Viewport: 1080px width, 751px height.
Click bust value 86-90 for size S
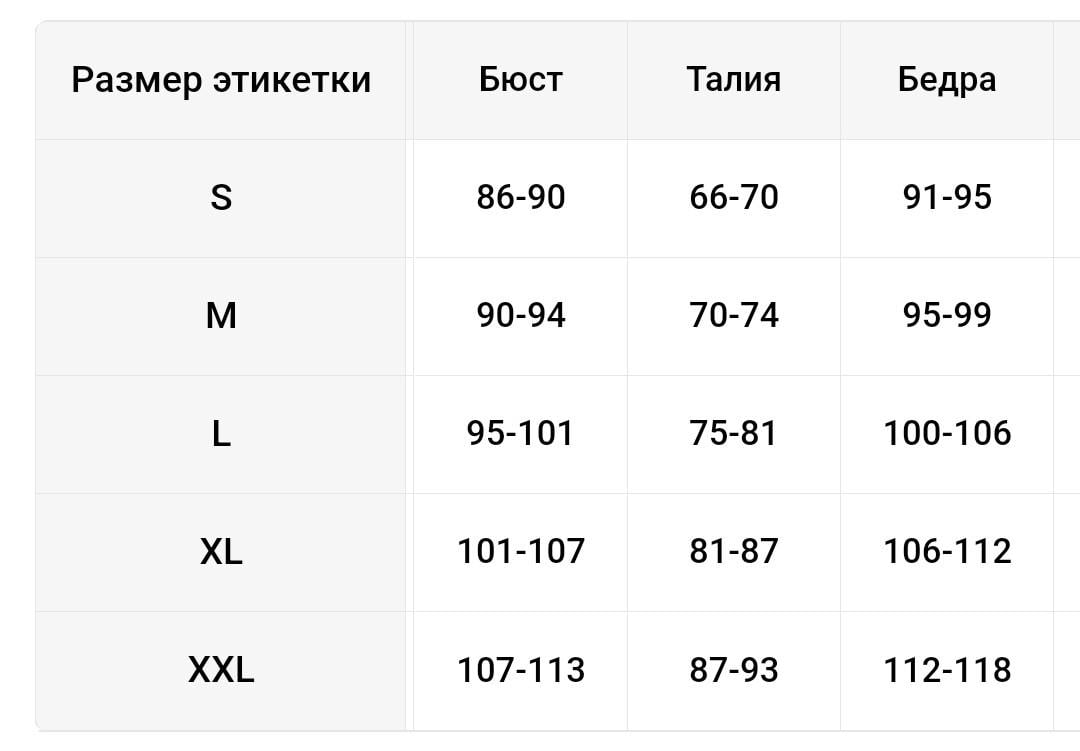(520, 198)
